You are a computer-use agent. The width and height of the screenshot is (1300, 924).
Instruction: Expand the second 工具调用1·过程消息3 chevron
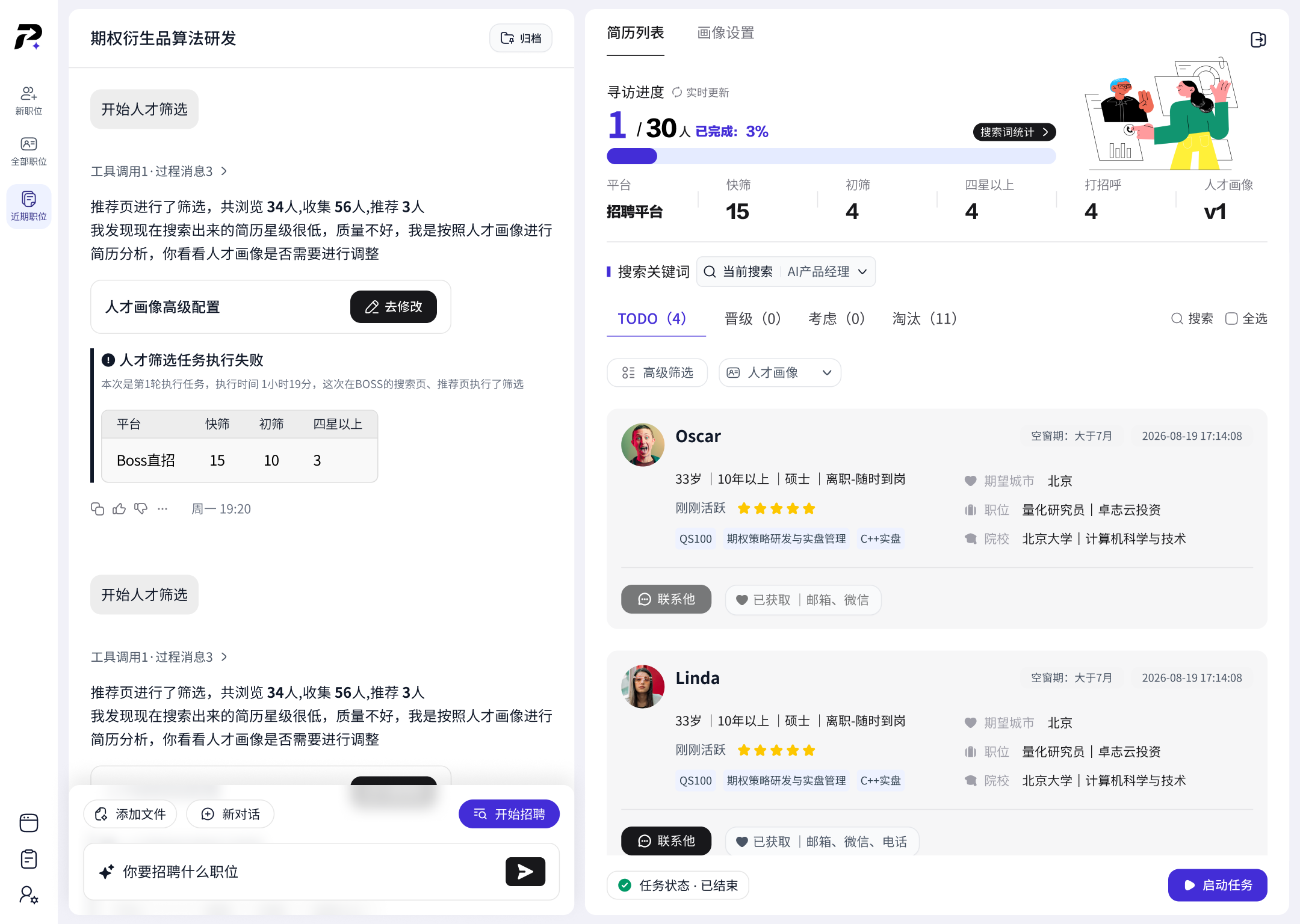pos(224,657)
